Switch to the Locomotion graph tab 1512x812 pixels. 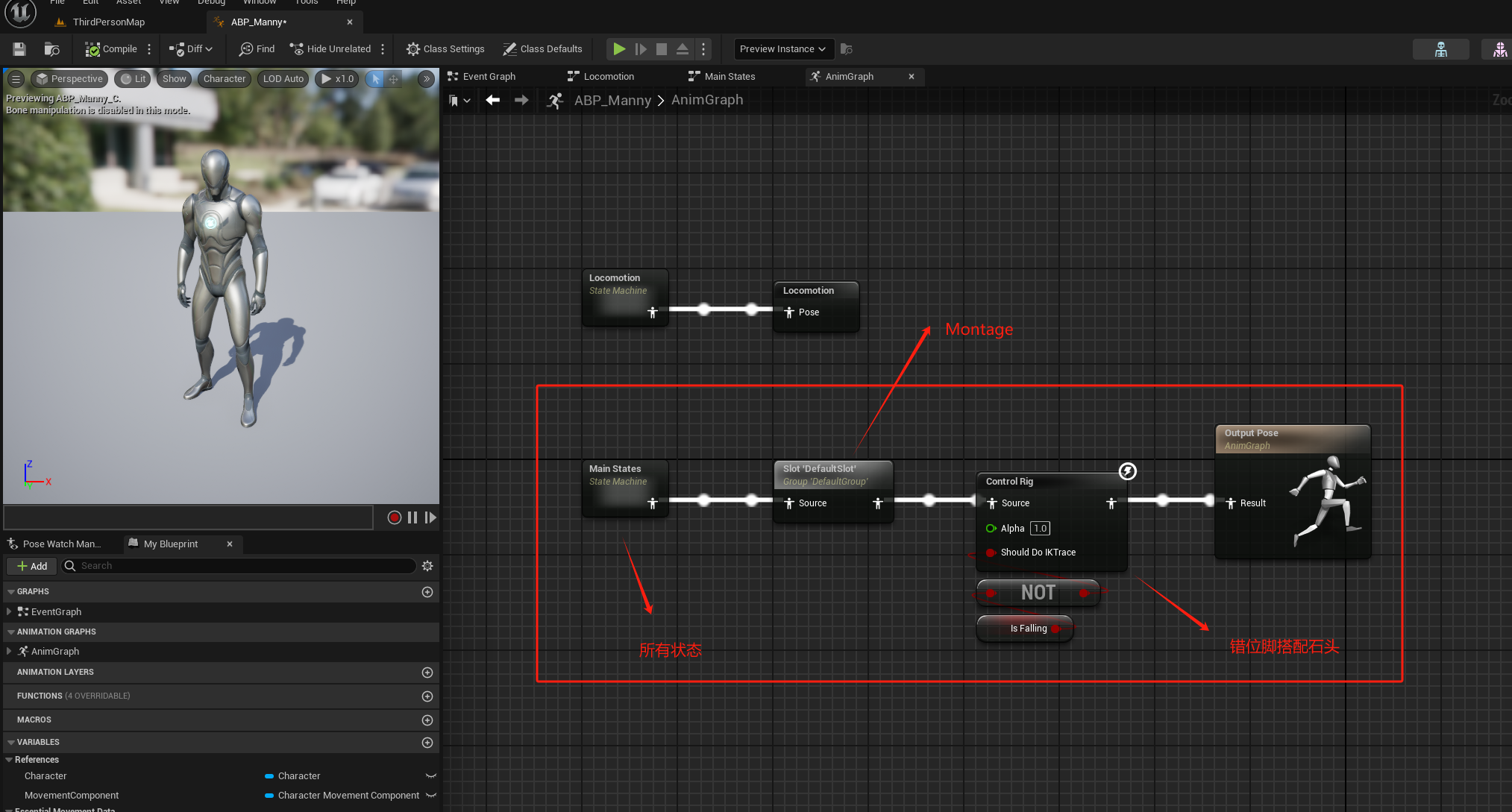pyautogui.click(x=608, y=77)
